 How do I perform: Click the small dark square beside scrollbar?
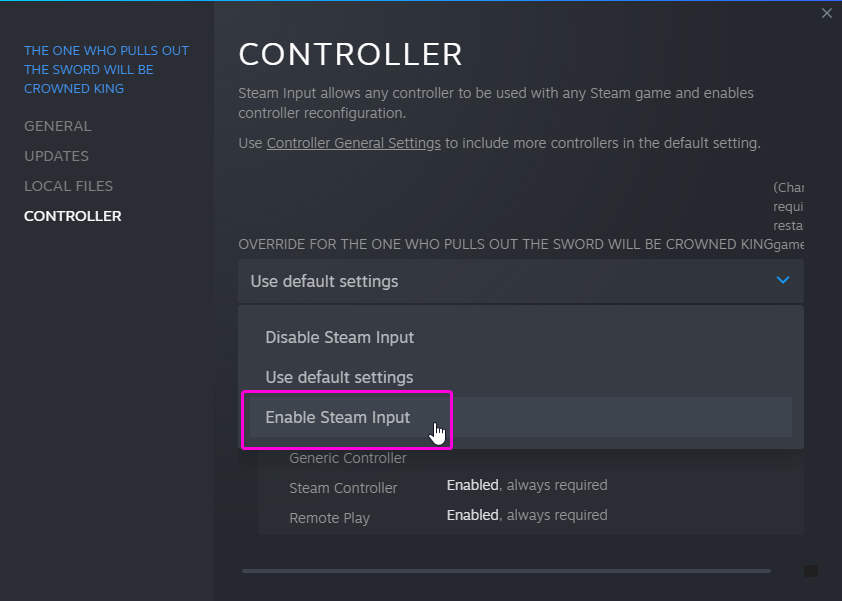[x=811, y=571]
